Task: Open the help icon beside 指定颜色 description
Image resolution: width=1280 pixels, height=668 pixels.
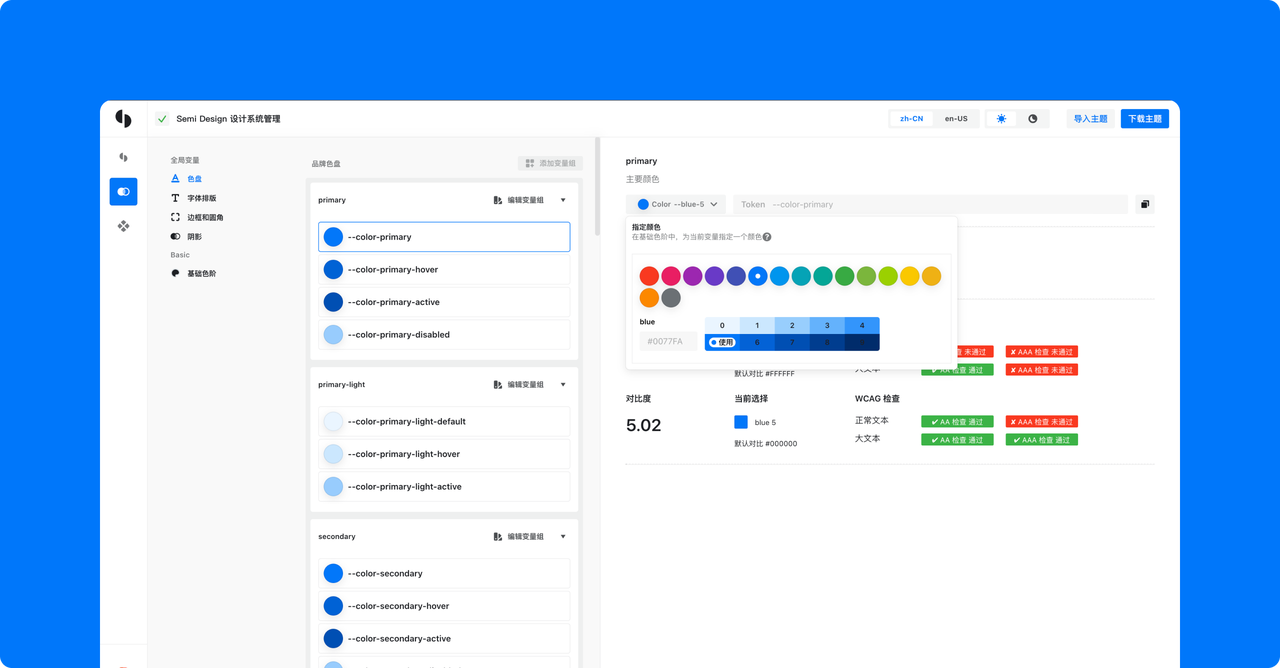Action: (767, 237)
